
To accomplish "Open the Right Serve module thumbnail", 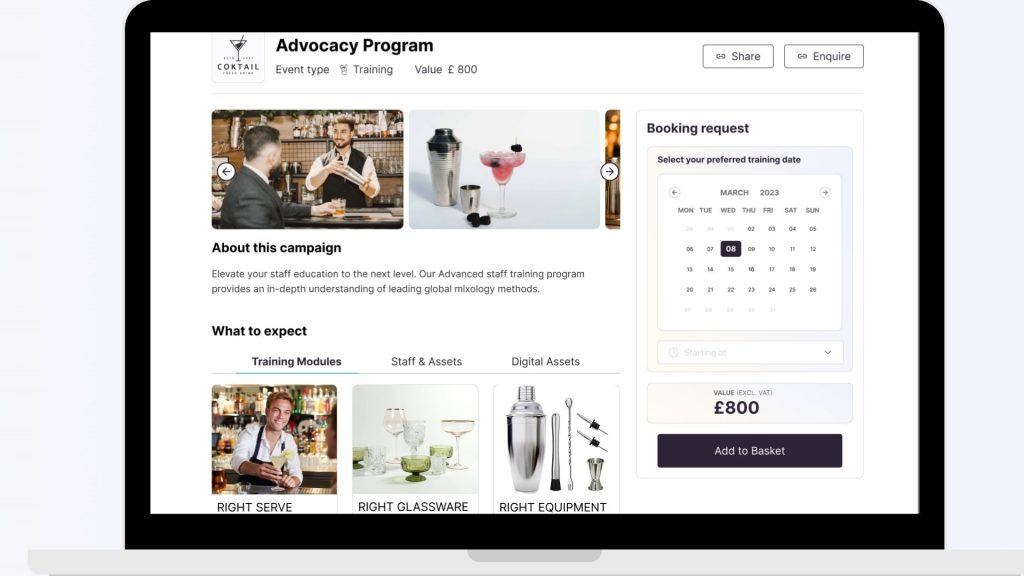I will 274,439.
